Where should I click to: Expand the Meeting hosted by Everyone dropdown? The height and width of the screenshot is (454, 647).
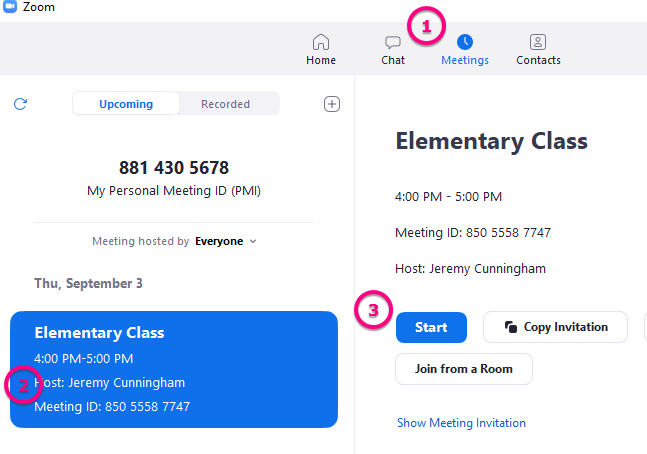225,241
